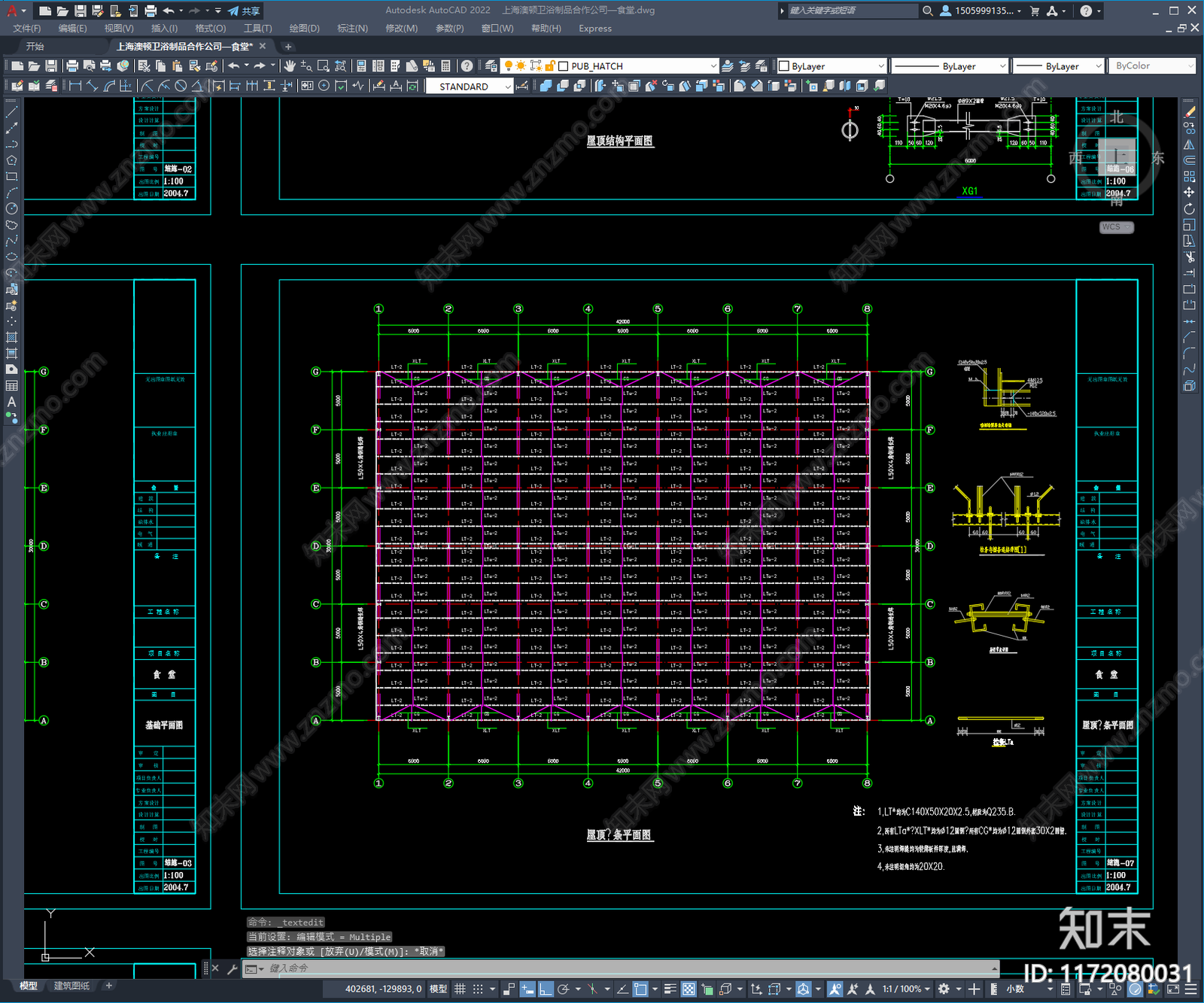Expand the PUB_HATCH layer dropdown
The image size is (1204, 1003).
tap(713, 66)
